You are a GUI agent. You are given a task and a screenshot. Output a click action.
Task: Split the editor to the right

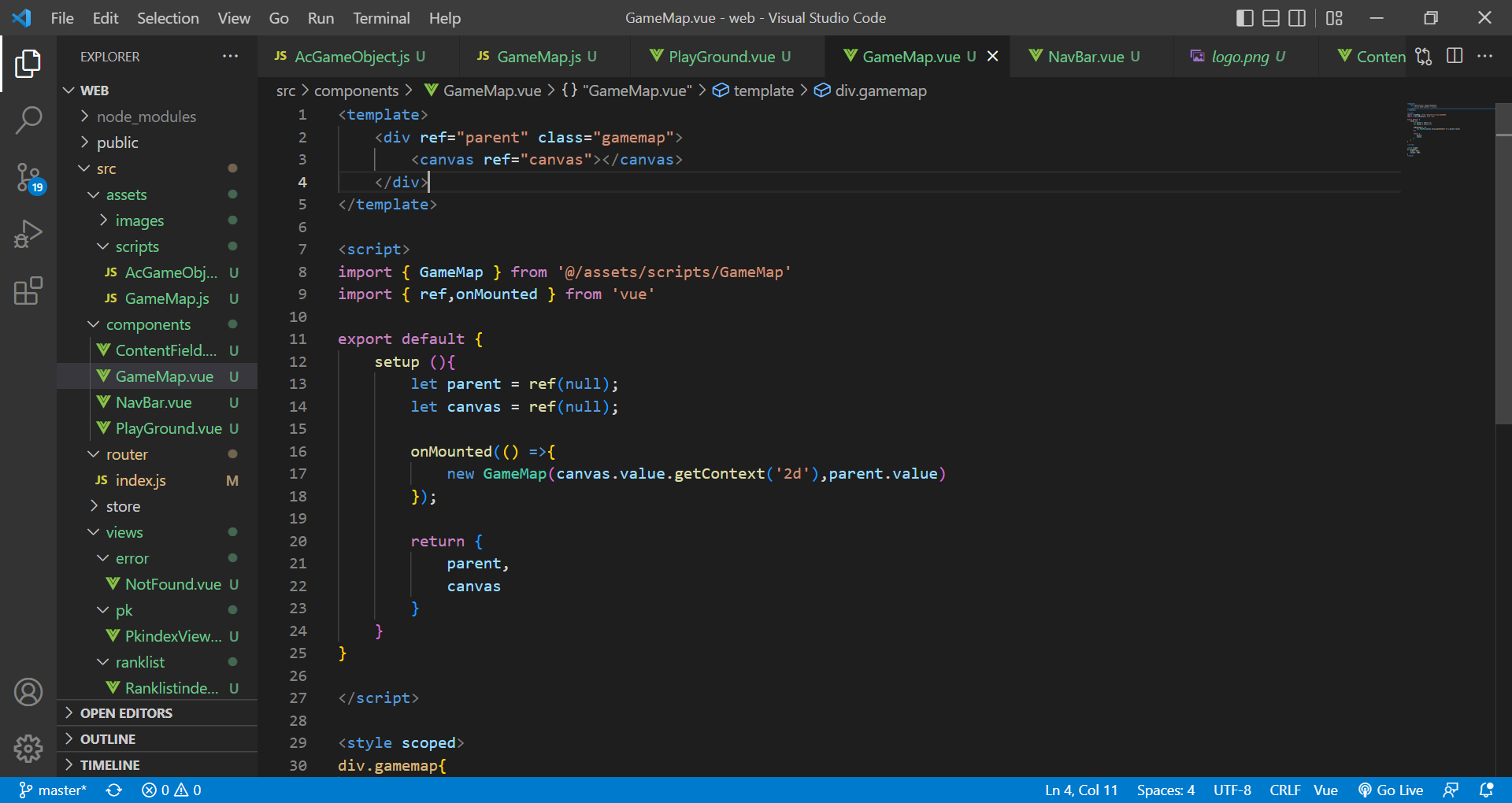coord(1455,56)
